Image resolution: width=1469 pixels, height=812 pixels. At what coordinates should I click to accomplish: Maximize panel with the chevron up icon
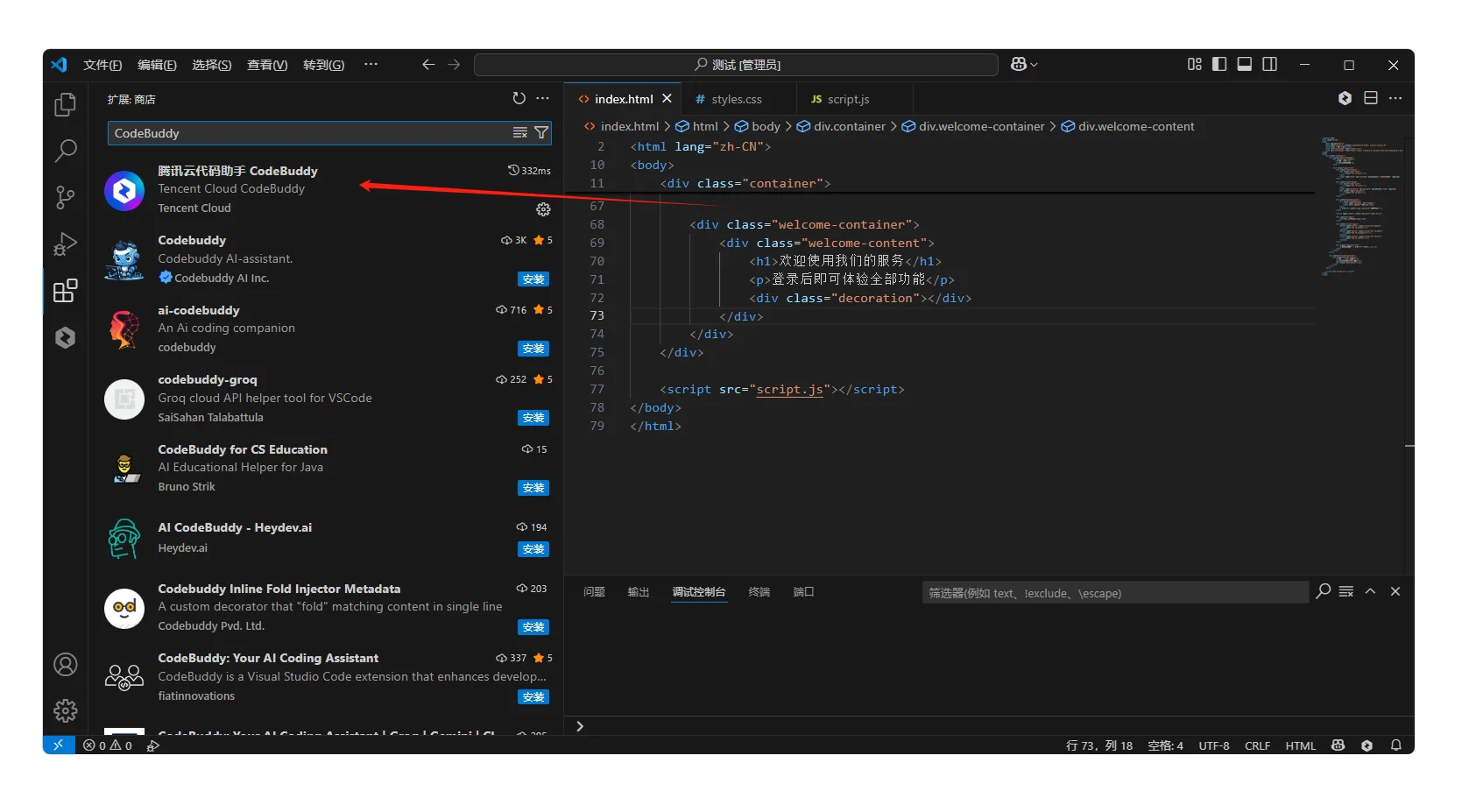click(x=1370, y=592)
